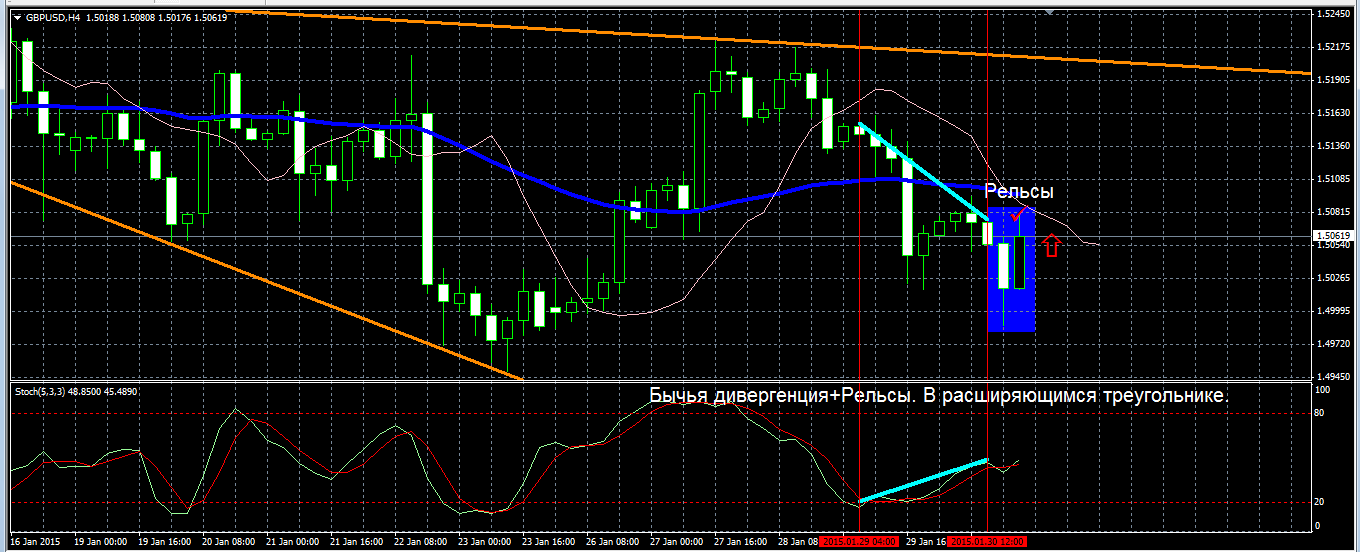Click the 22 Jan 08:00 time label
Viewport: 1360px width, 552px height.
(423, 541)
